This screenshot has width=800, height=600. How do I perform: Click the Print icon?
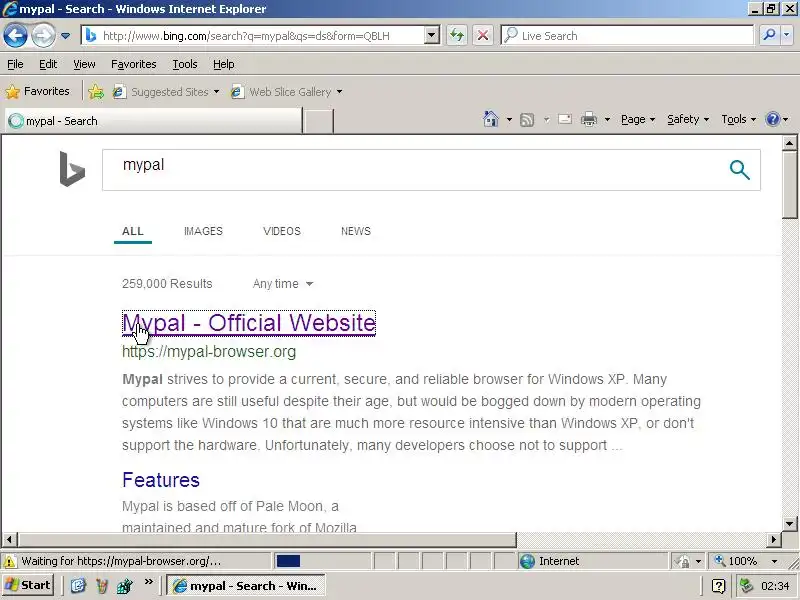tap(589, 119)
